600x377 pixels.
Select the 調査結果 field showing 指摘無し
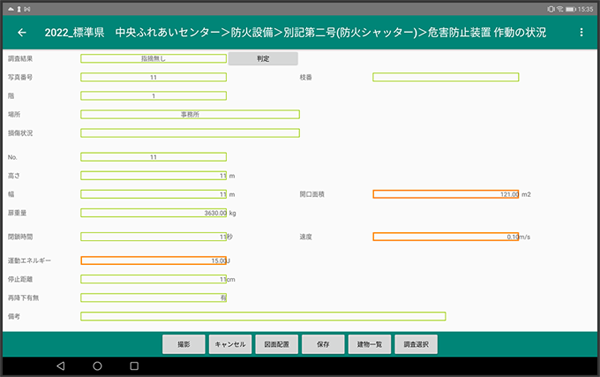pos(153,59)
